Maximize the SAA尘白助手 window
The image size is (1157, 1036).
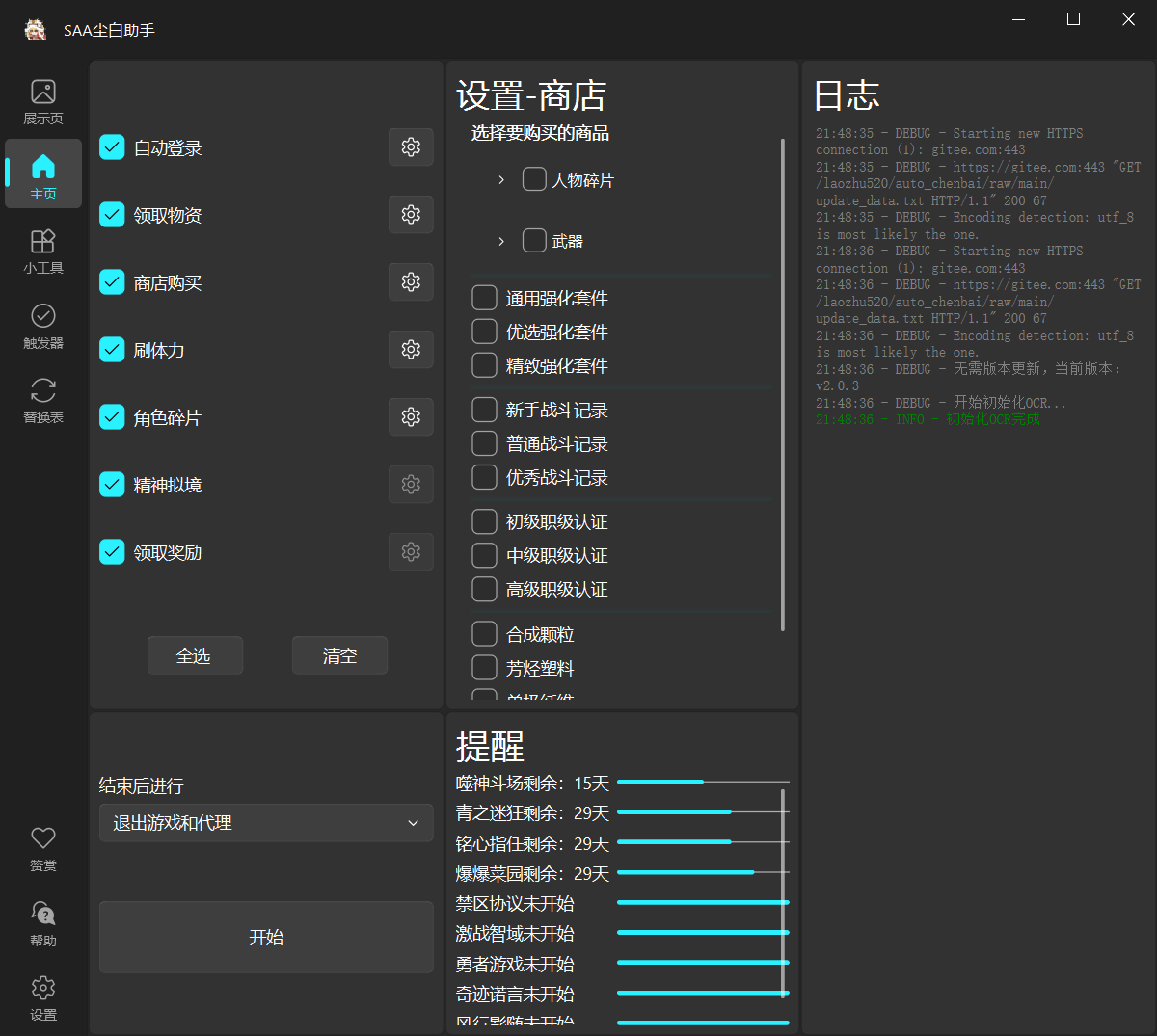tap(1073, 19)
